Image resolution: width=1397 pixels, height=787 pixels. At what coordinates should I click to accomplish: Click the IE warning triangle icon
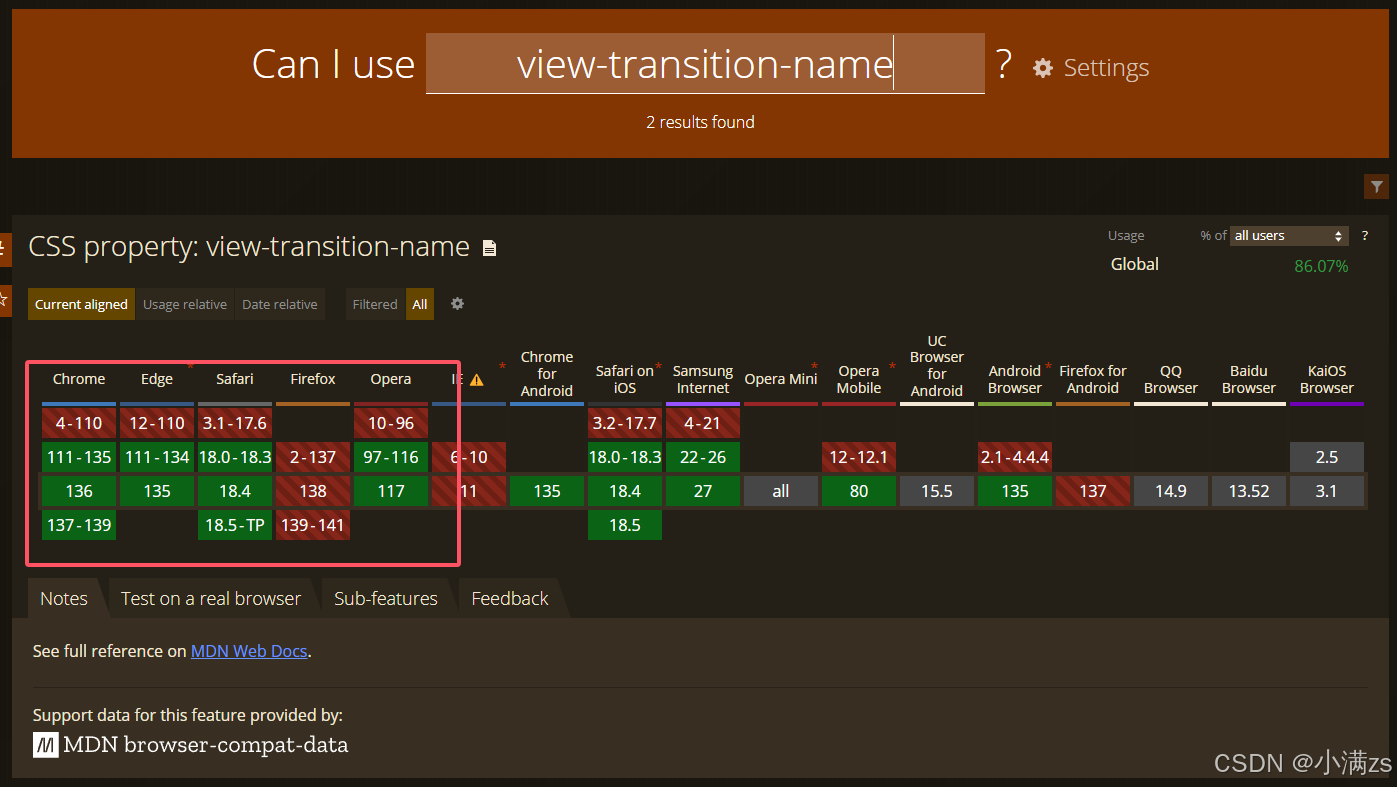click(x=477, y=380)
